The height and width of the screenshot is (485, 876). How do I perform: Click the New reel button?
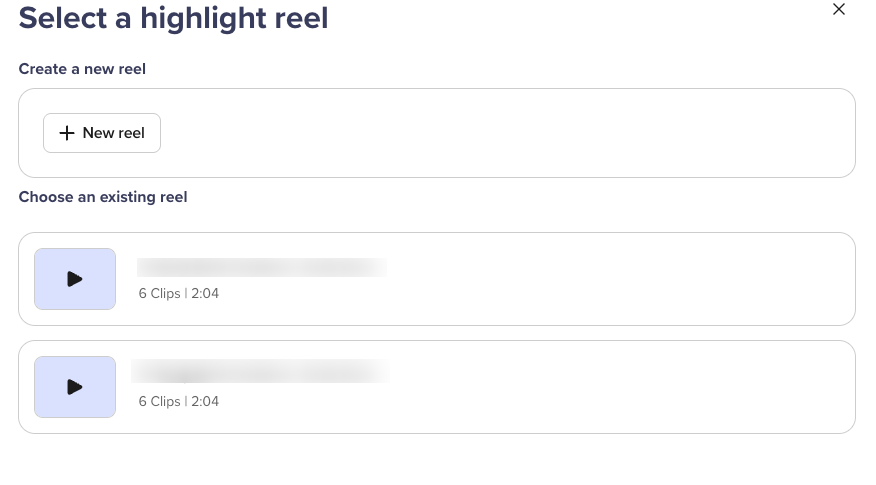coord(102,133)
